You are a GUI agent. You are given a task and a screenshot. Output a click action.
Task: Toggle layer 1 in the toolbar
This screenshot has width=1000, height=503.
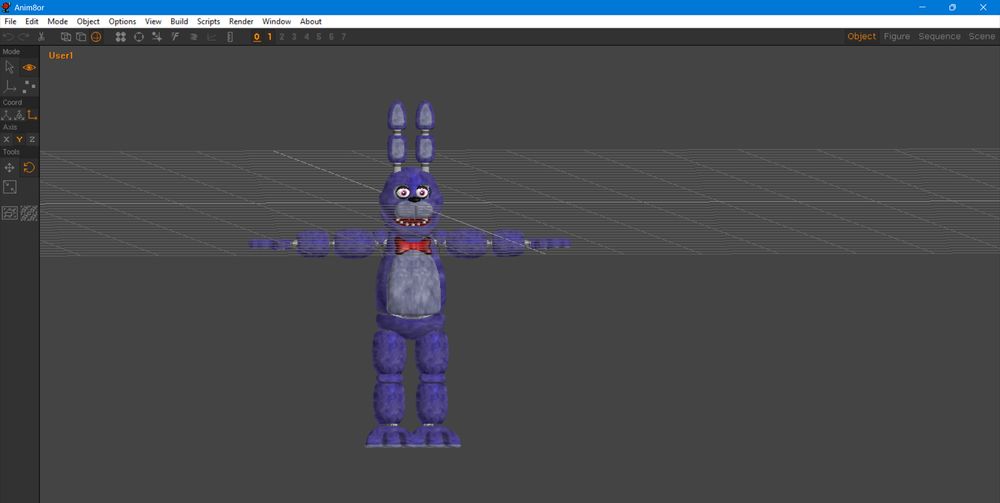coord(270,37)
